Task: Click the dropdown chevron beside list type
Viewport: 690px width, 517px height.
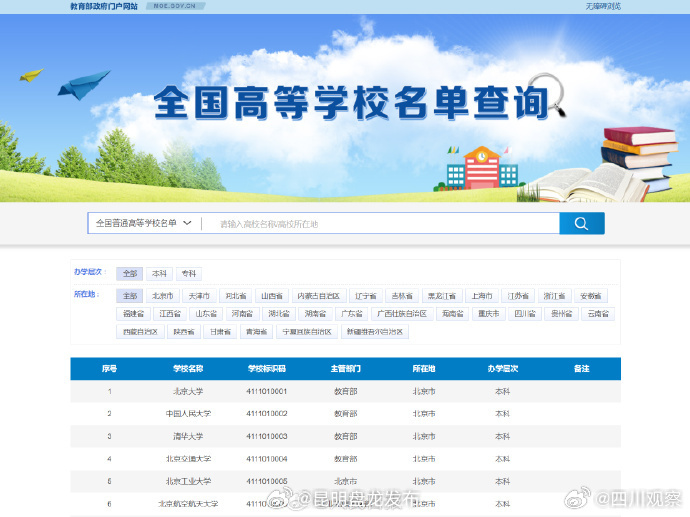Action: (187, 223)
